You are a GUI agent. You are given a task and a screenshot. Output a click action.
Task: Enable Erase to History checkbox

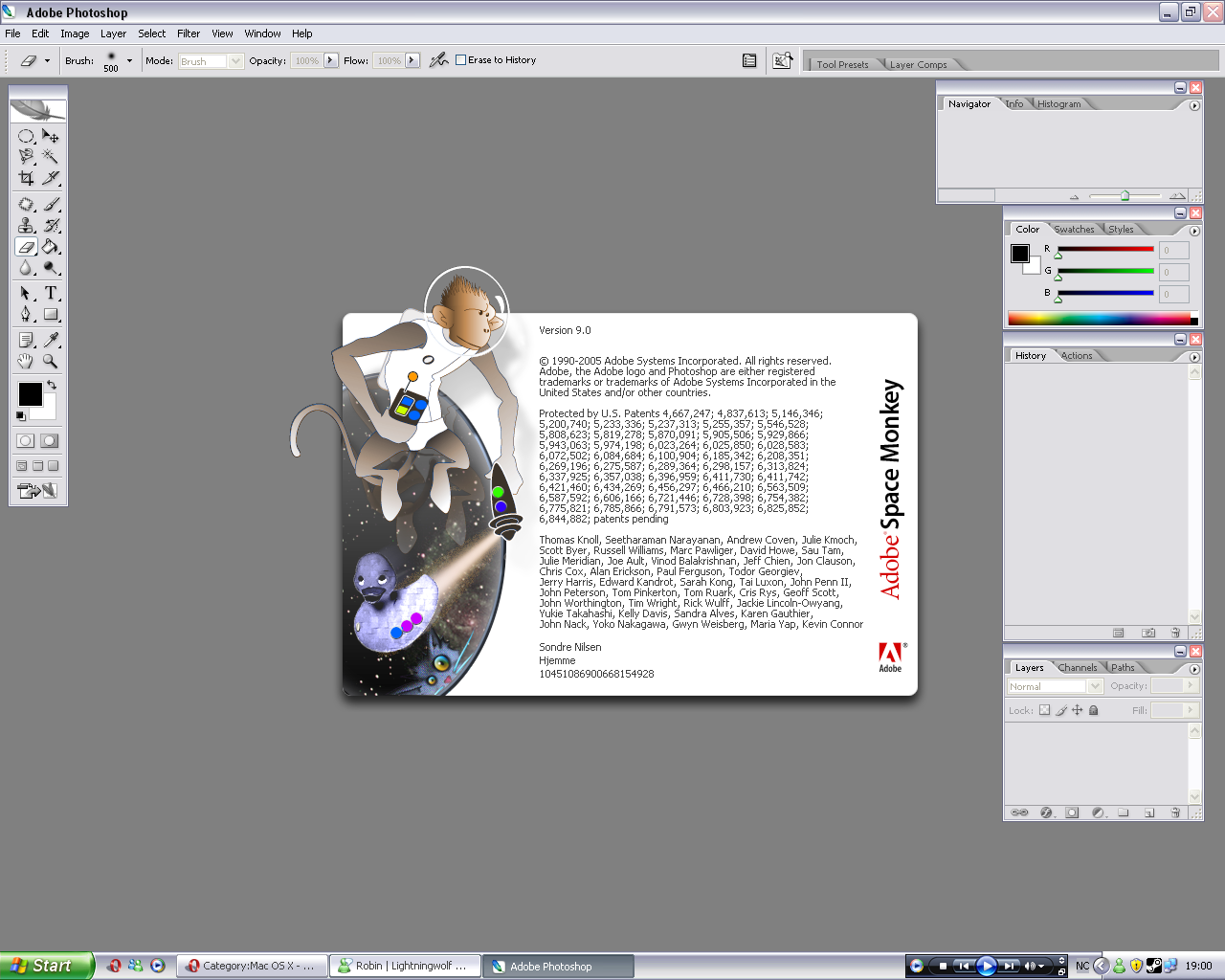pyautogui.click(x=460, y=59)
